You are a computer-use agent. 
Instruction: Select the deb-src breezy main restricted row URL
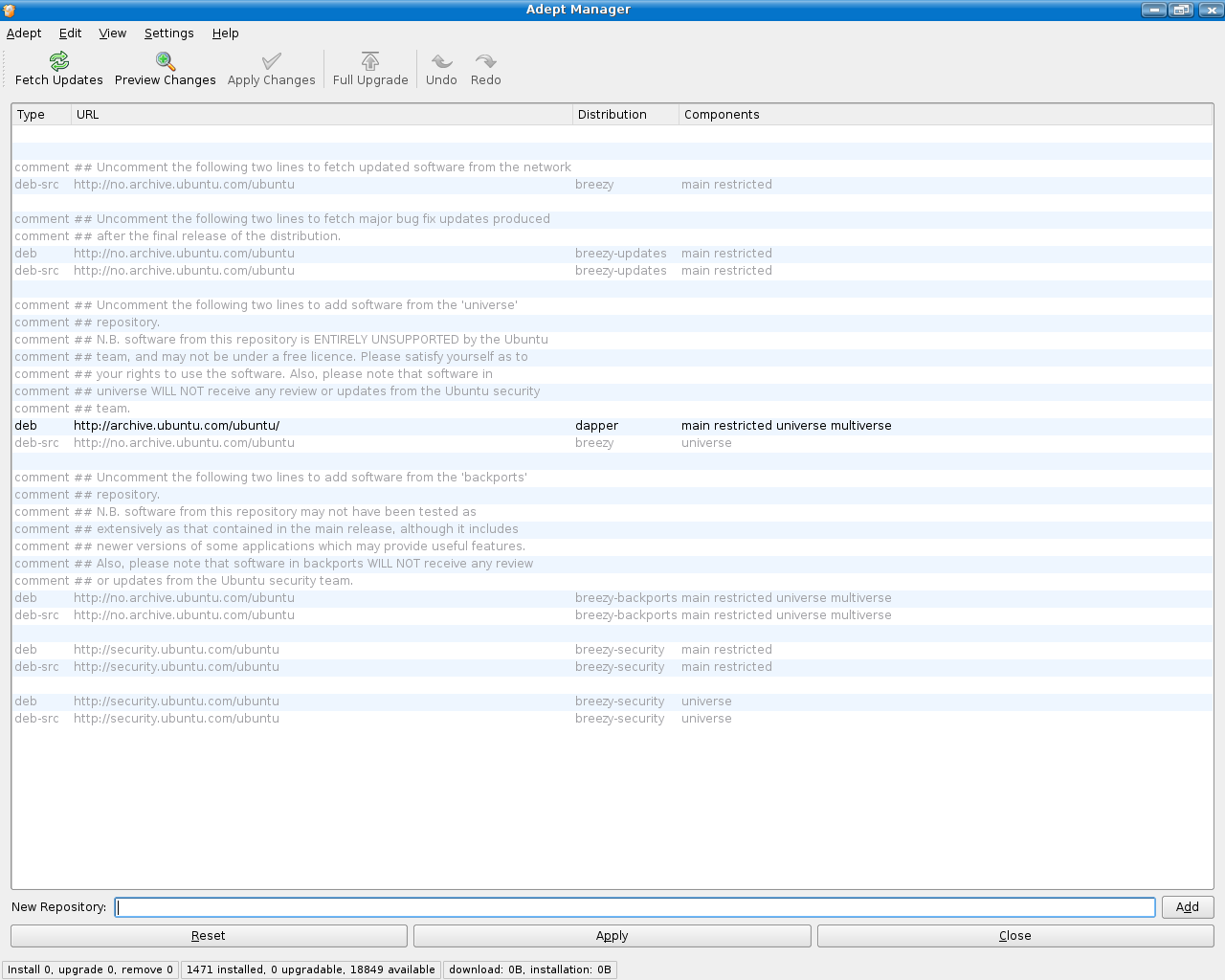pyautogui.click(x=184, y=185)
